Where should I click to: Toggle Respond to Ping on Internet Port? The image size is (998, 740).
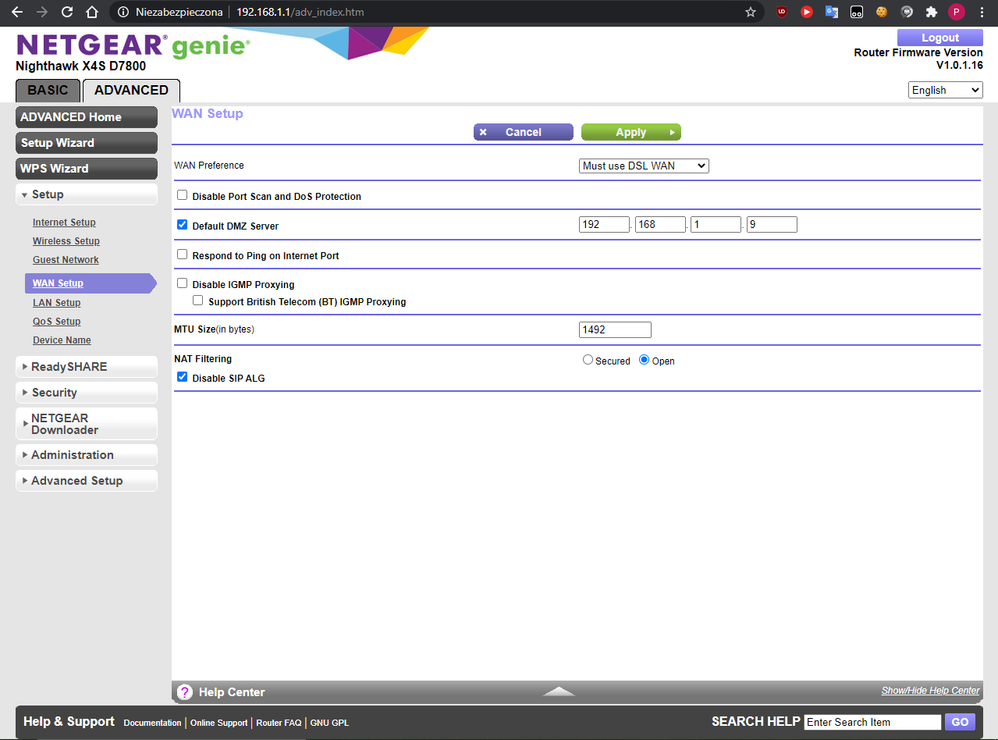click(182, 255)
